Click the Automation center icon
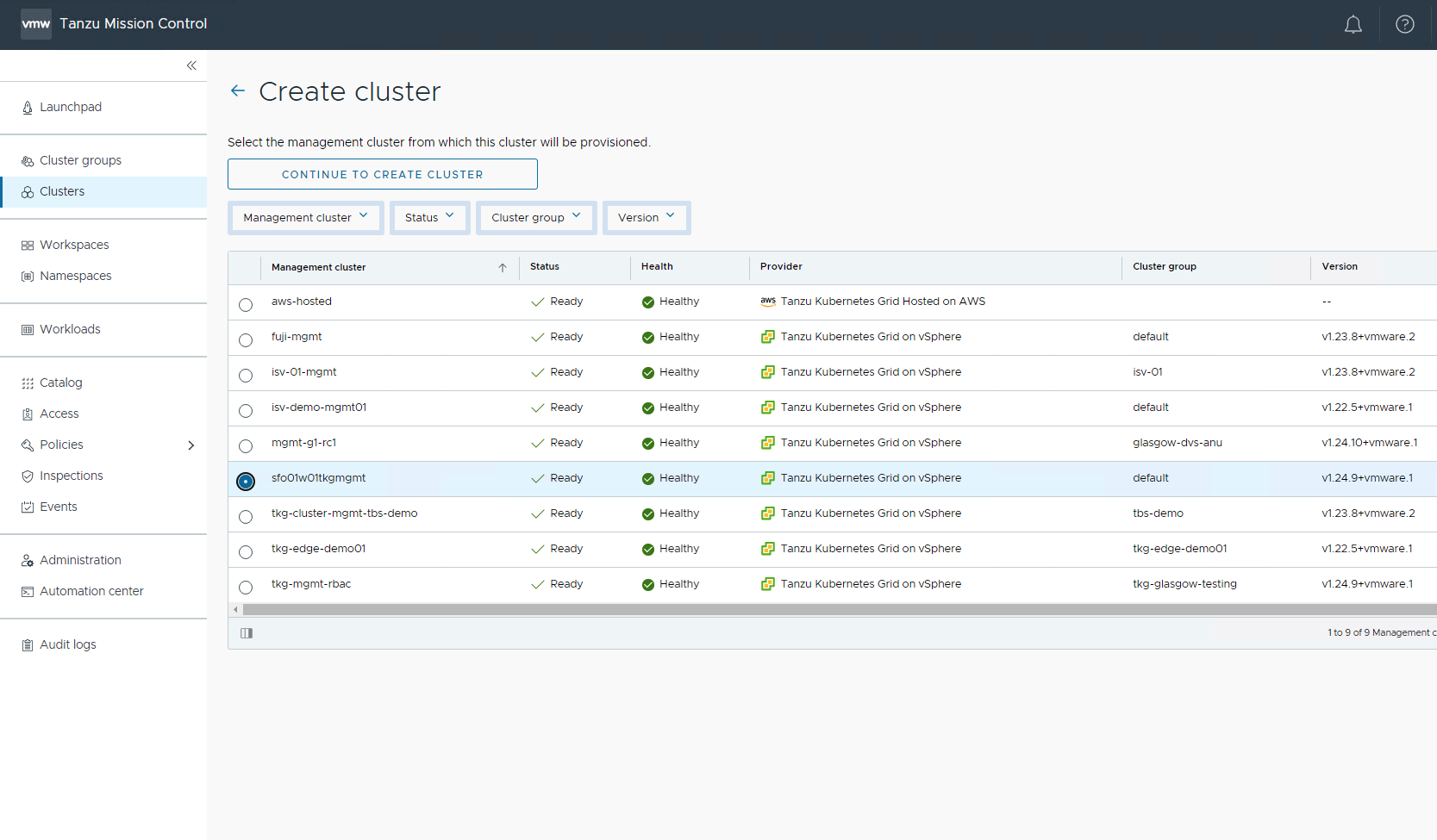Viewport: 1437px width, 840px height. pos(28,592)
